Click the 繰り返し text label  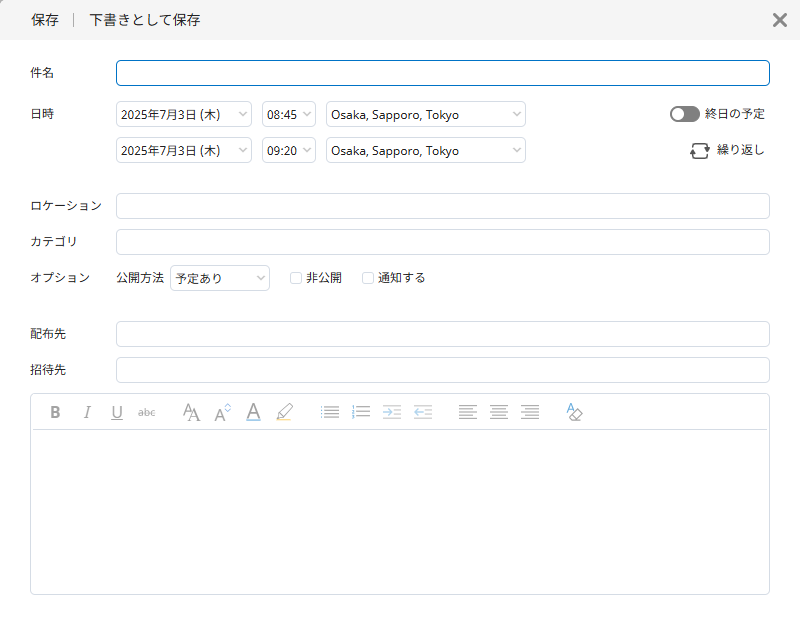pos(741,150)
